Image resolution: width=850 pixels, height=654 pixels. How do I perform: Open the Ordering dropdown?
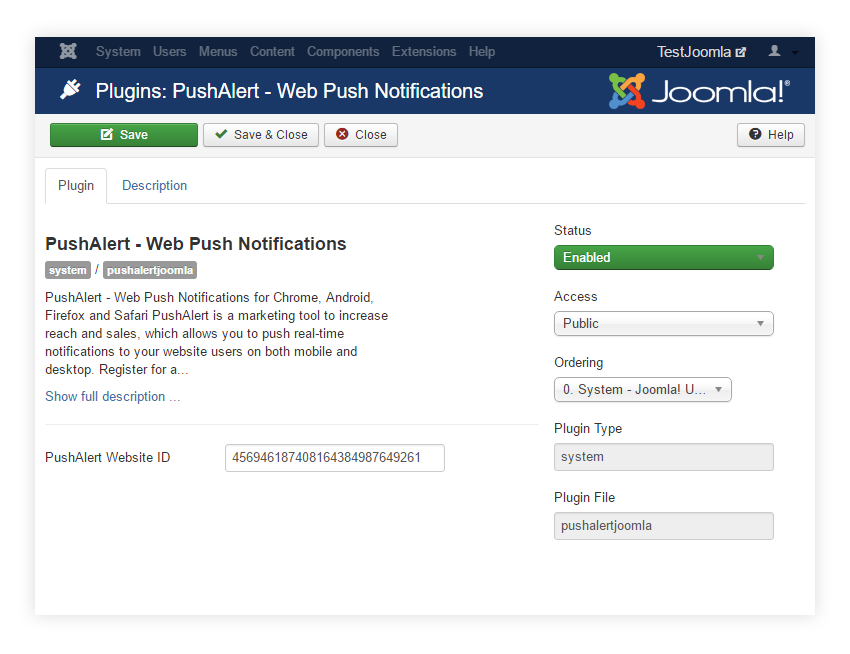[643, 390]
